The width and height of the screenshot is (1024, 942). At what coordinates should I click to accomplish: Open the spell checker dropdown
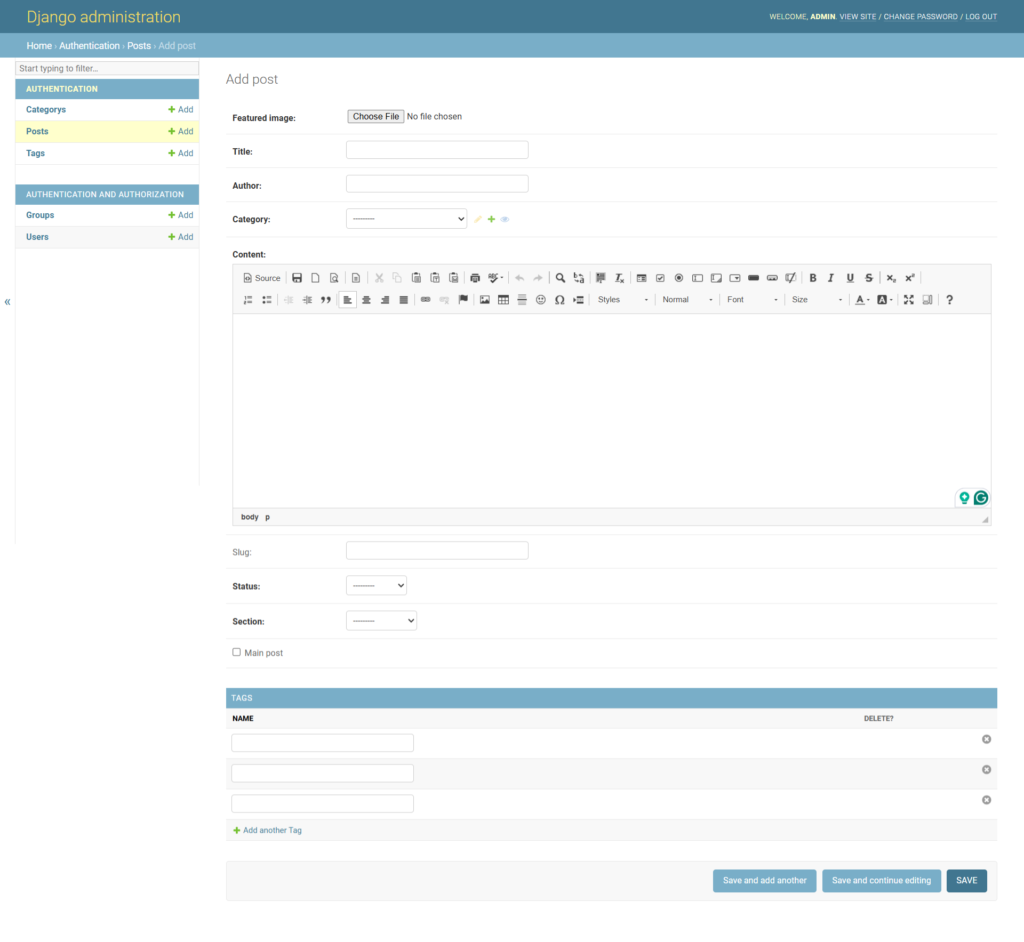click(x=496, y=278)
